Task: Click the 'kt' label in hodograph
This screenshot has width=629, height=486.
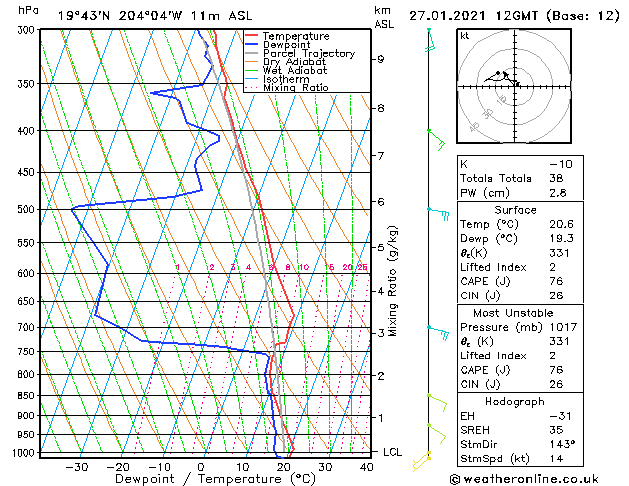Action: pyautogui.click(x=465, y=36)
